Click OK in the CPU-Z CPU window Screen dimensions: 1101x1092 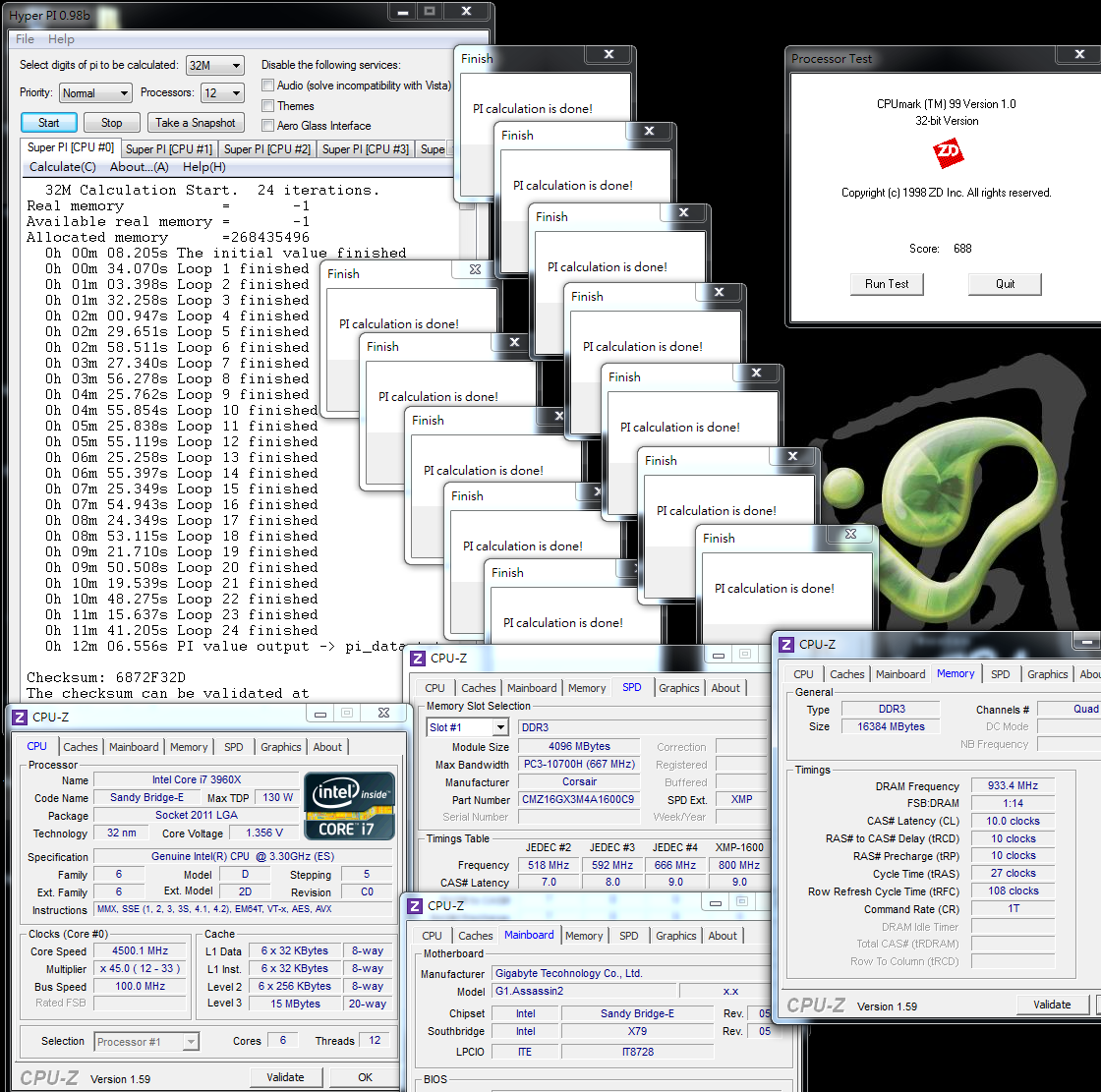(365, 1077)
